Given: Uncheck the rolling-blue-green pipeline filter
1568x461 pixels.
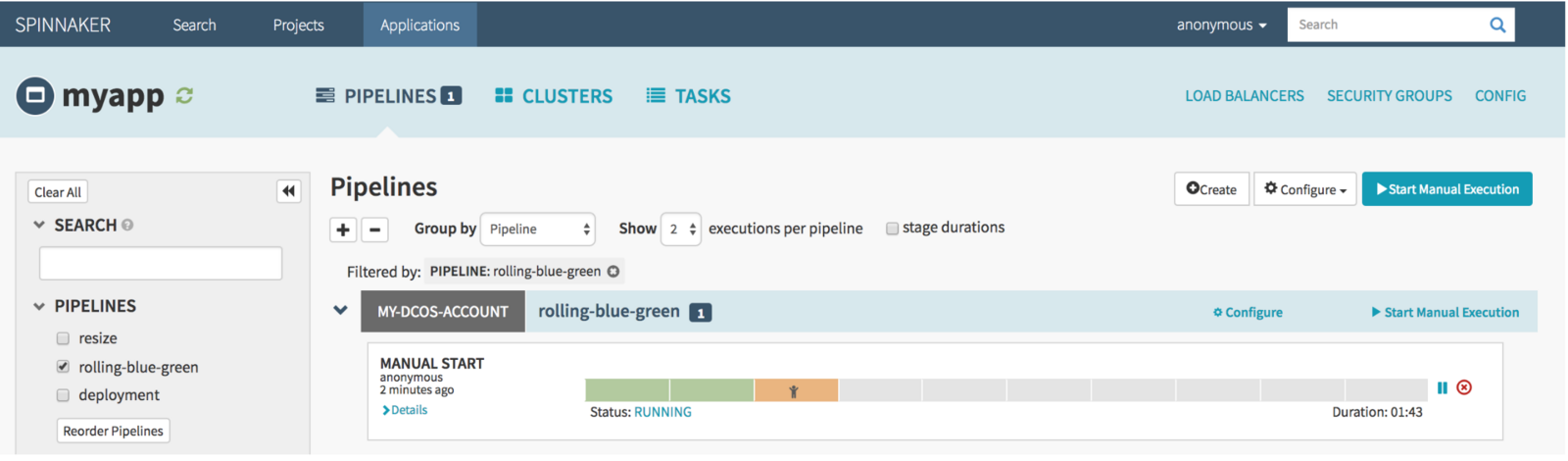Looking at the screenshot, I should click(x=63, y=367).
